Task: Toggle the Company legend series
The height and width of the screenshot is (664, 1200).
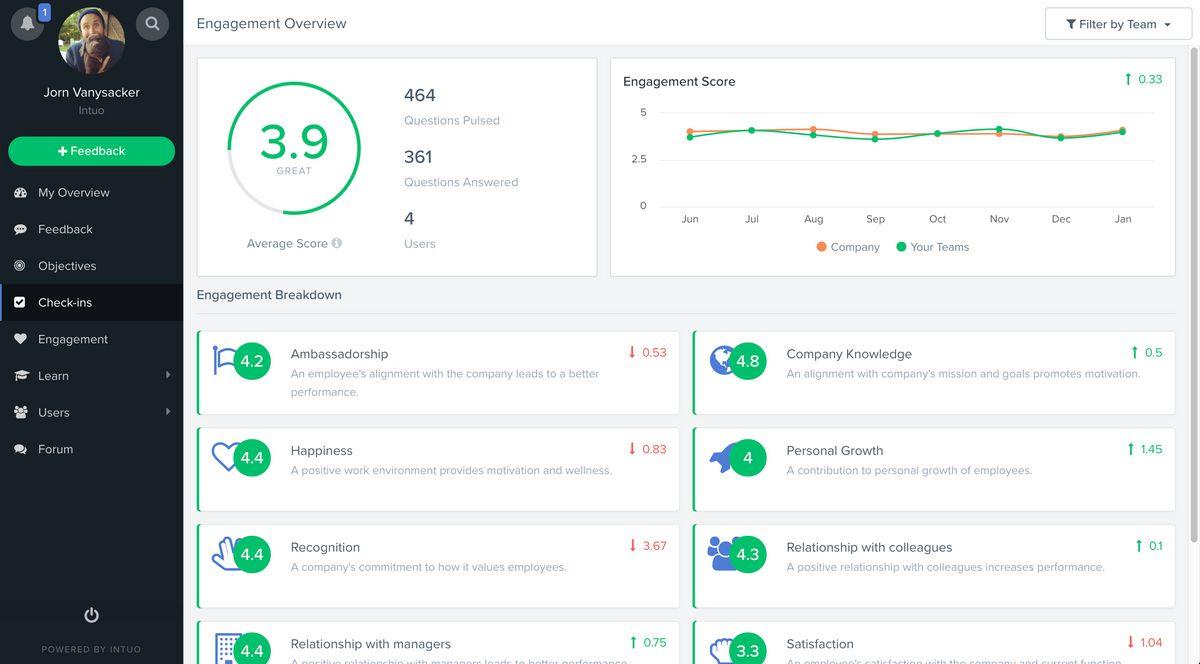Action: 848,247
